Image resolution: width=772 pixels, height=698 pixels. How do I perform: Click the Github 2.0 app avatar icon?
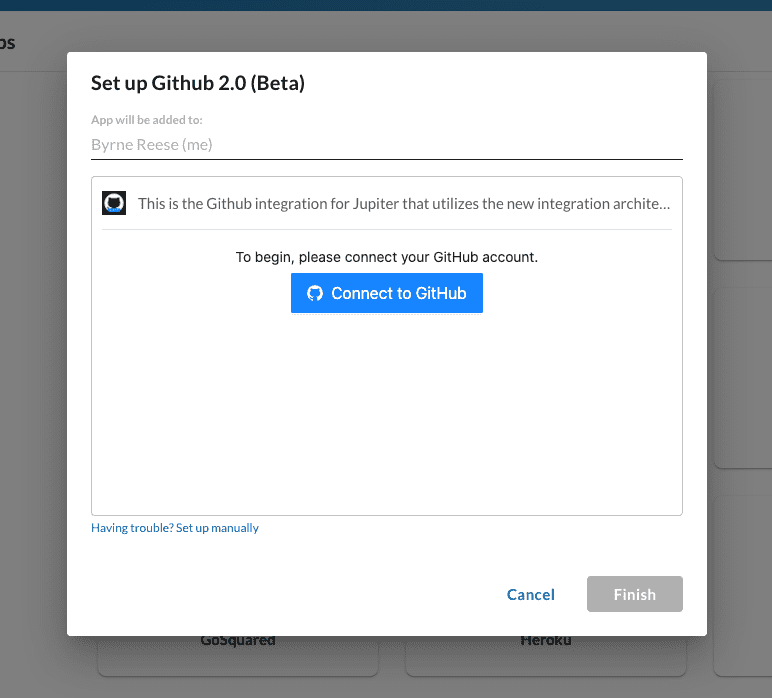pyautogui.click(x=114, y=203)
